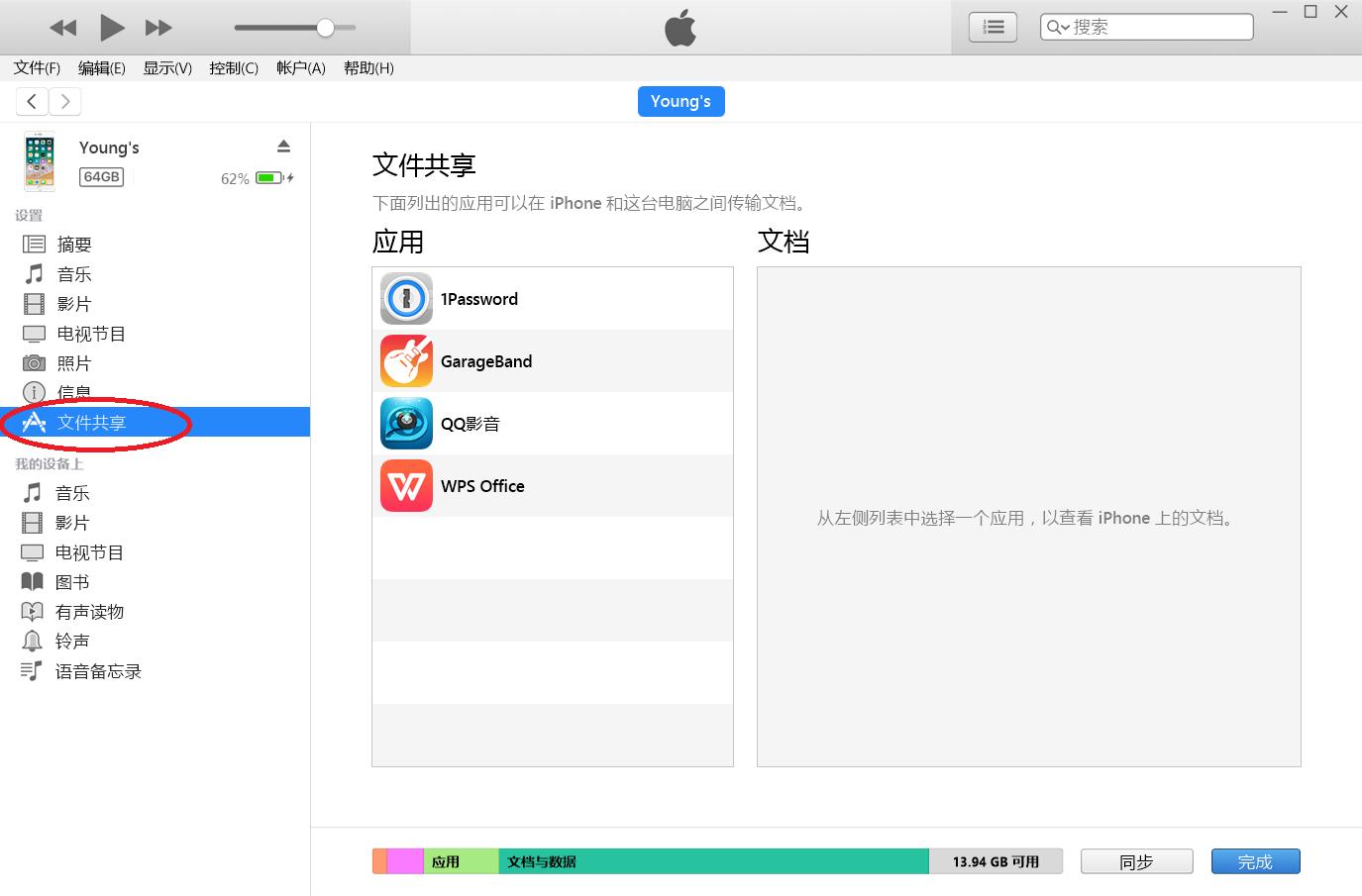Open the 照片 photos sync section
The image size is (1362, 896).
pyautogui.click(x=73, y=362)
